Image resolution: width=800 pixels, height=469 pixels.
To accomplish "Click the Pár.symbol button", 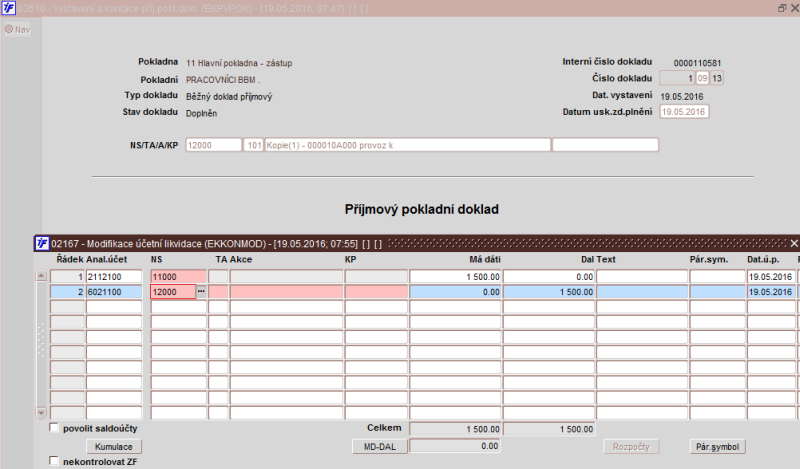I will click(x=717, y=447).
